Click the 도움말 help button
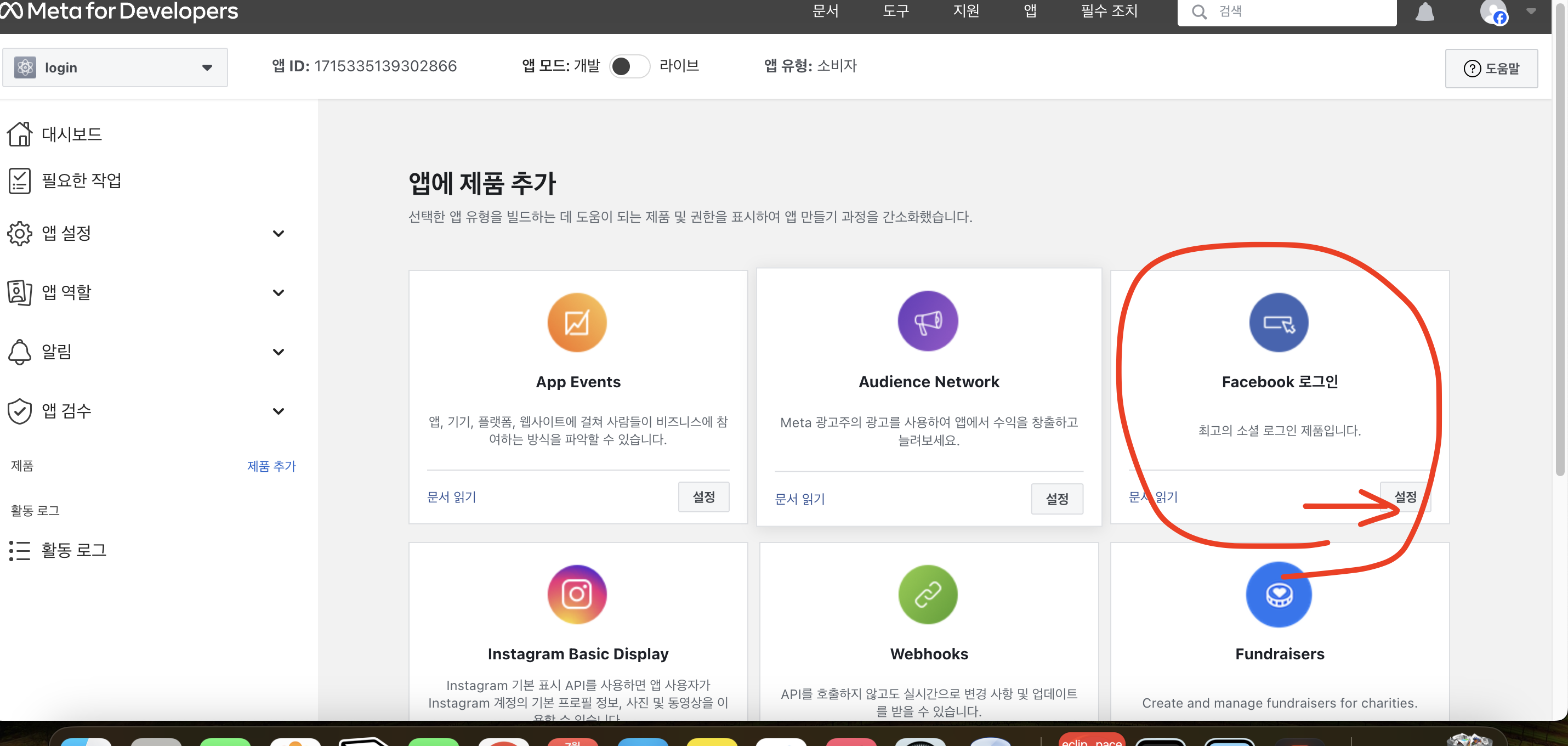Viewport: 1568px width, 746px height. point(1491,68)
